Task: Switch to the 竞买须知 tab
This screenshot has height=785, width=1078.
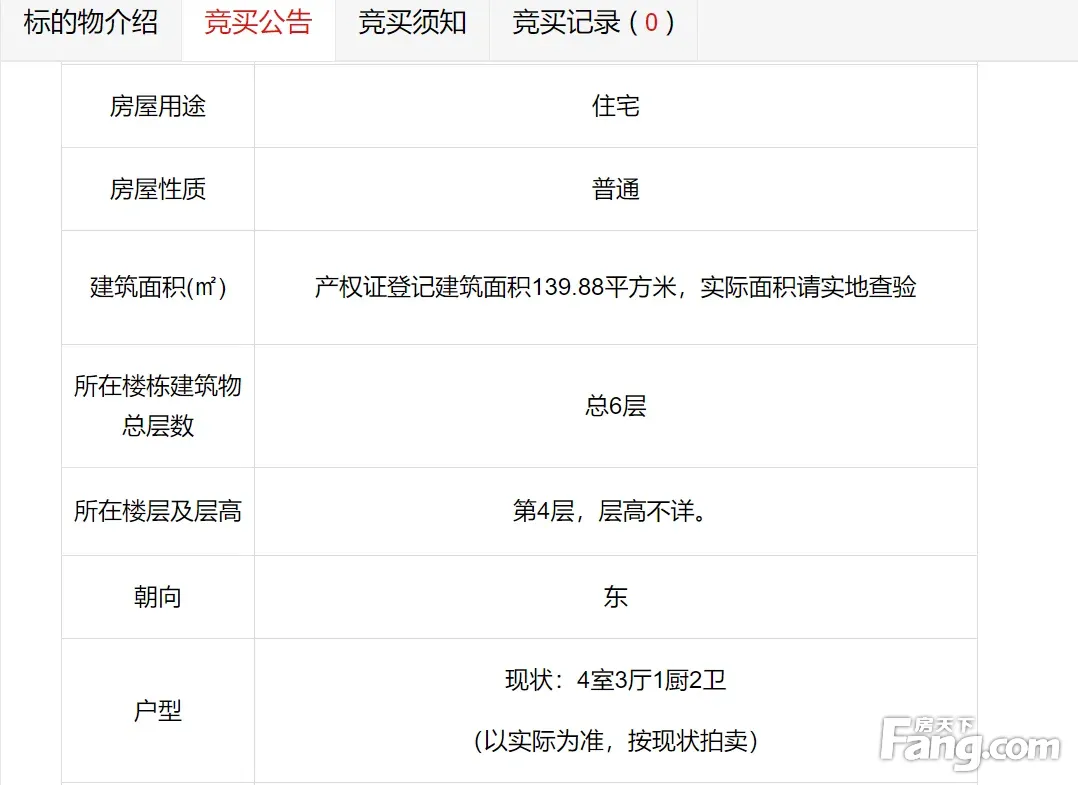Action: click(412, 24)
